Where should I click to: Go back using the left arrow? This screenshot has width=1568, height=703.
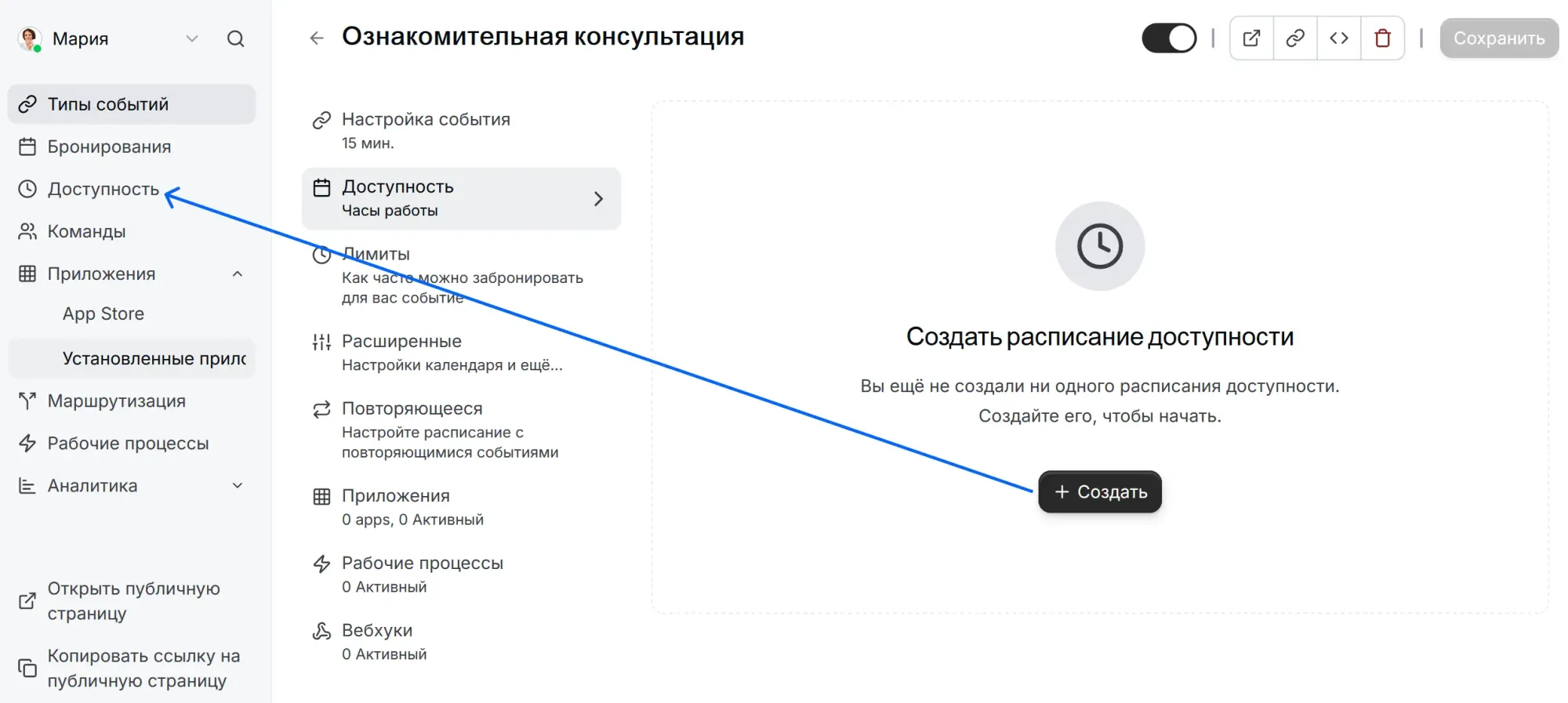317,38
